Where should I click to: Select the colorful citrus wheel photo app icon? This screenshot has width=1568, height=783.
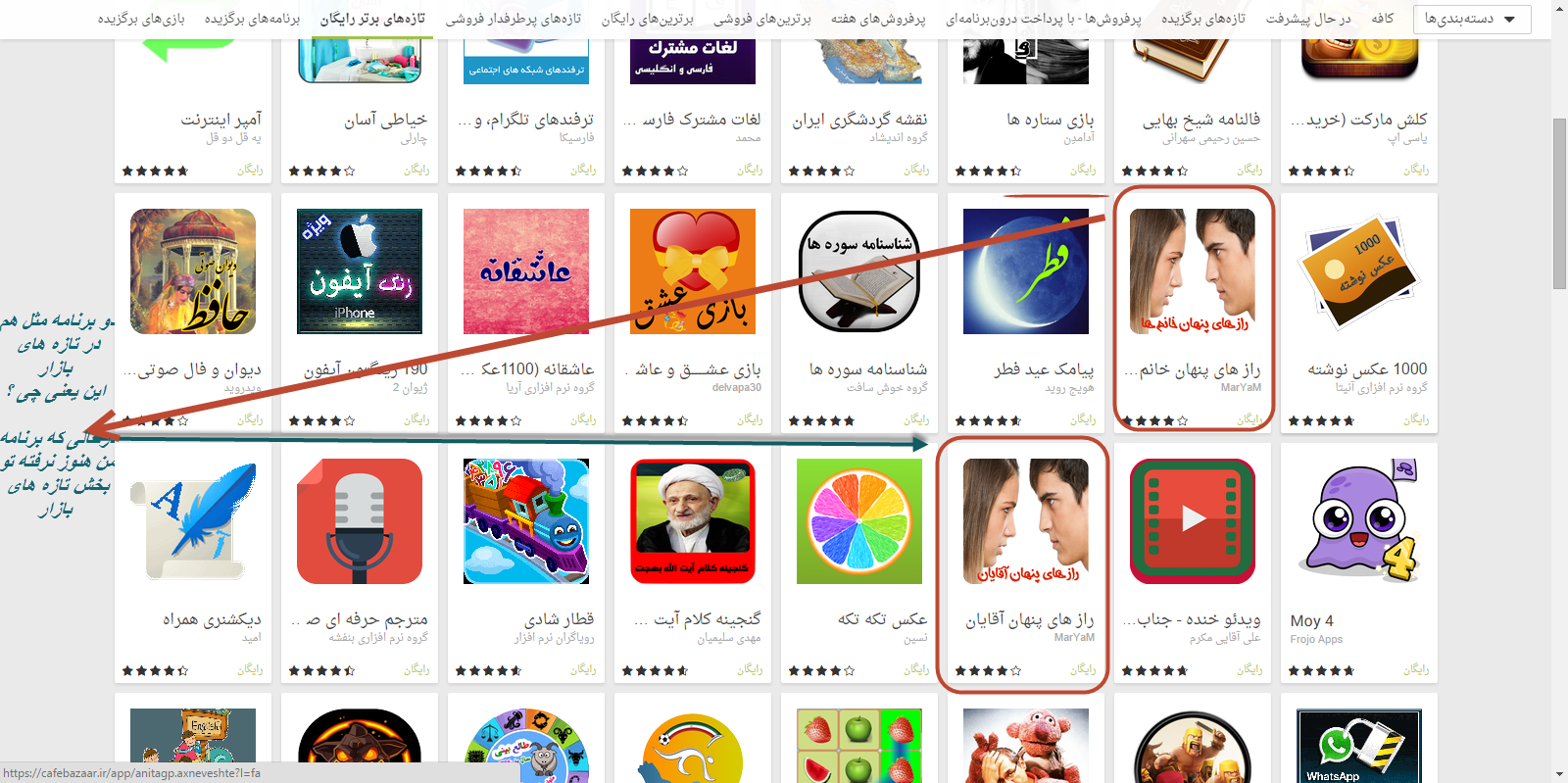[859, 521]
